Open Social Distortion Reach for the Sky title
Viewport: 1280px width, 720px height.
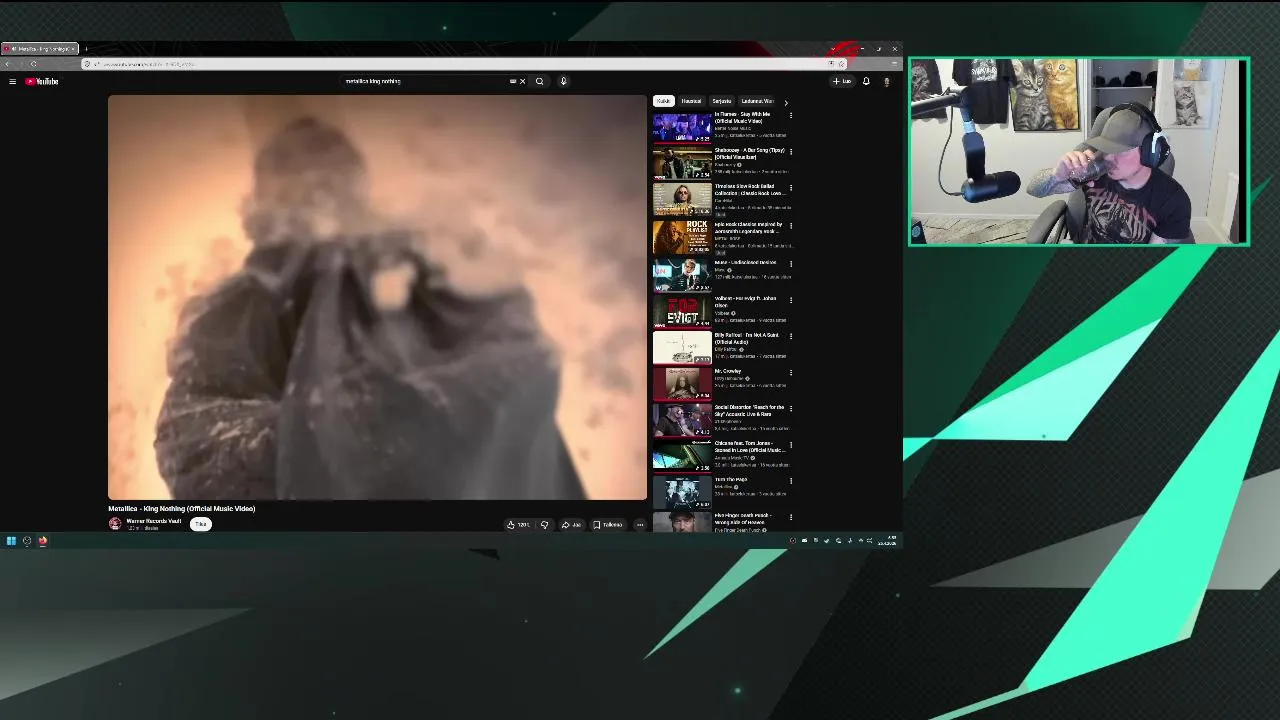(x=749, y=410)
